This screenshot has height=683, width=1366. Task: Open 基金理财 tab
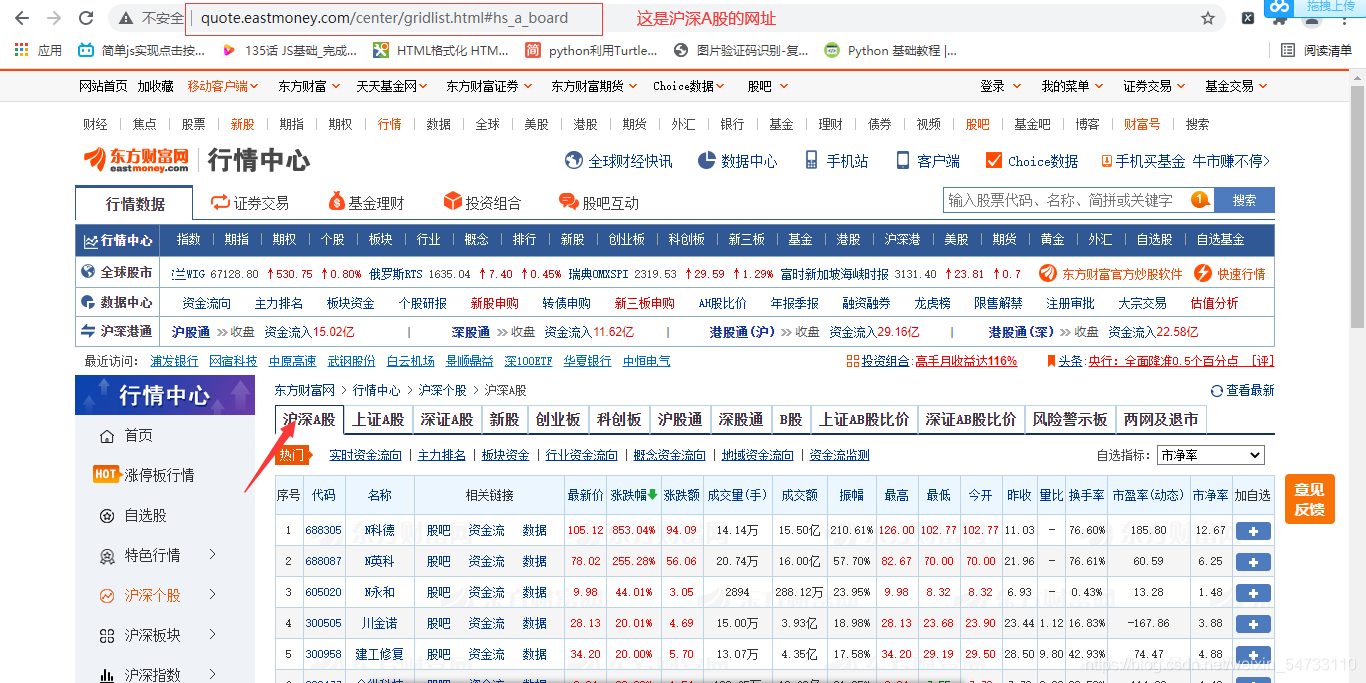click(366, 203)
